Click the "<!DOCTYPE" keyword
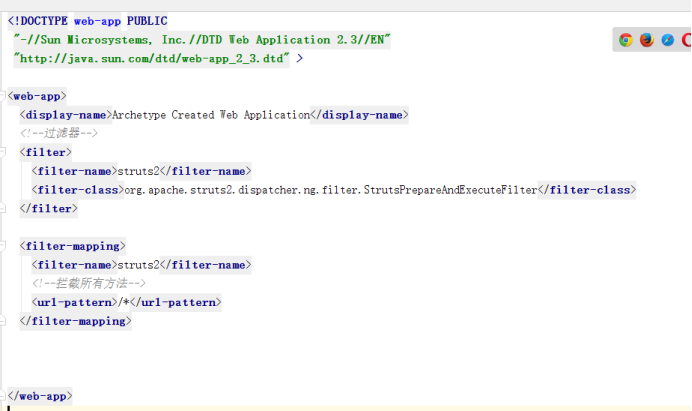 38,21
